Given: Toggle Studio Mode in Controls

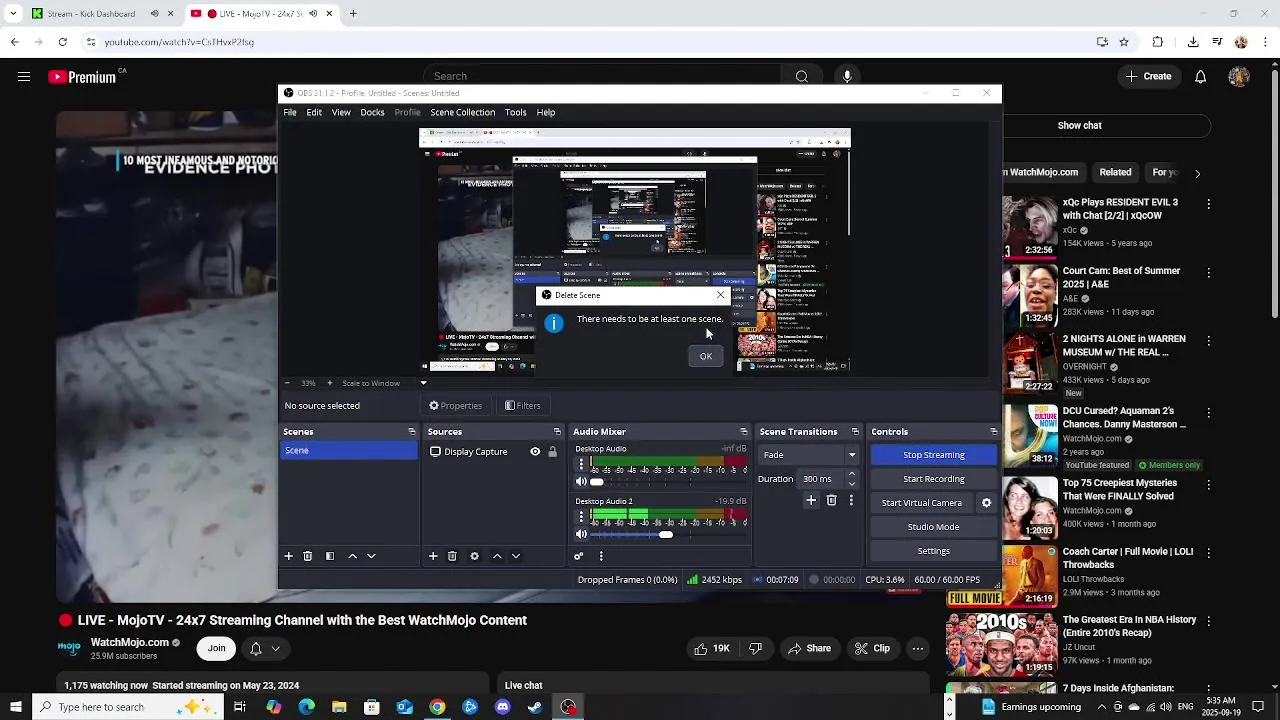Looking at the screenshot, I should point(933,527).
